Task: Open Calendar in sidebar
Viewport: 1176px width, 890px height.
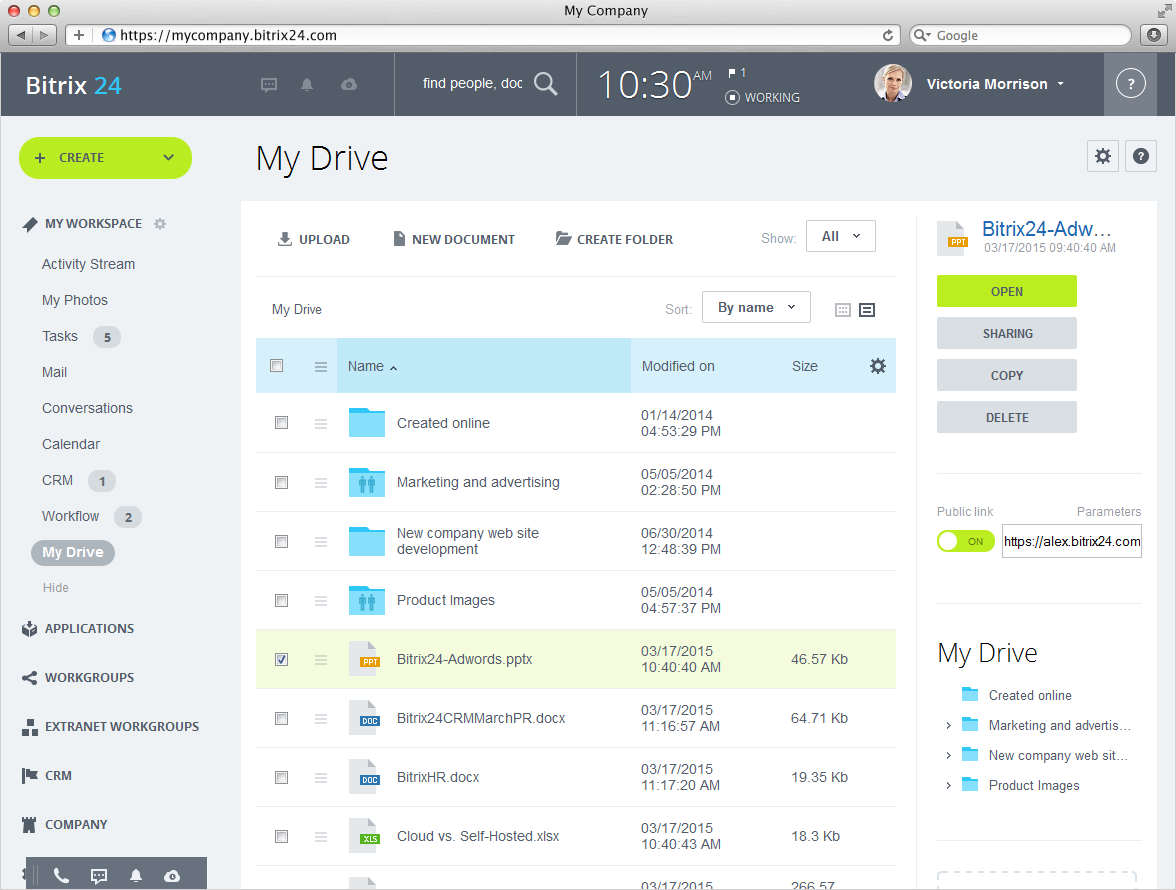Action: tap(70, 444)
